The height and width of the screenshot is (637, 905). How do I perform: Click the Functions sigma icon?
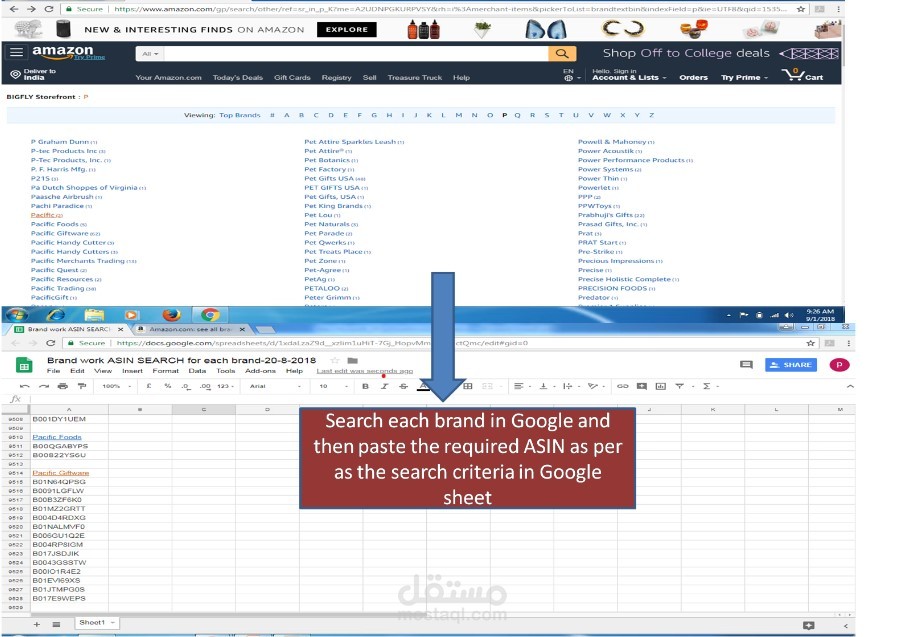706,385
